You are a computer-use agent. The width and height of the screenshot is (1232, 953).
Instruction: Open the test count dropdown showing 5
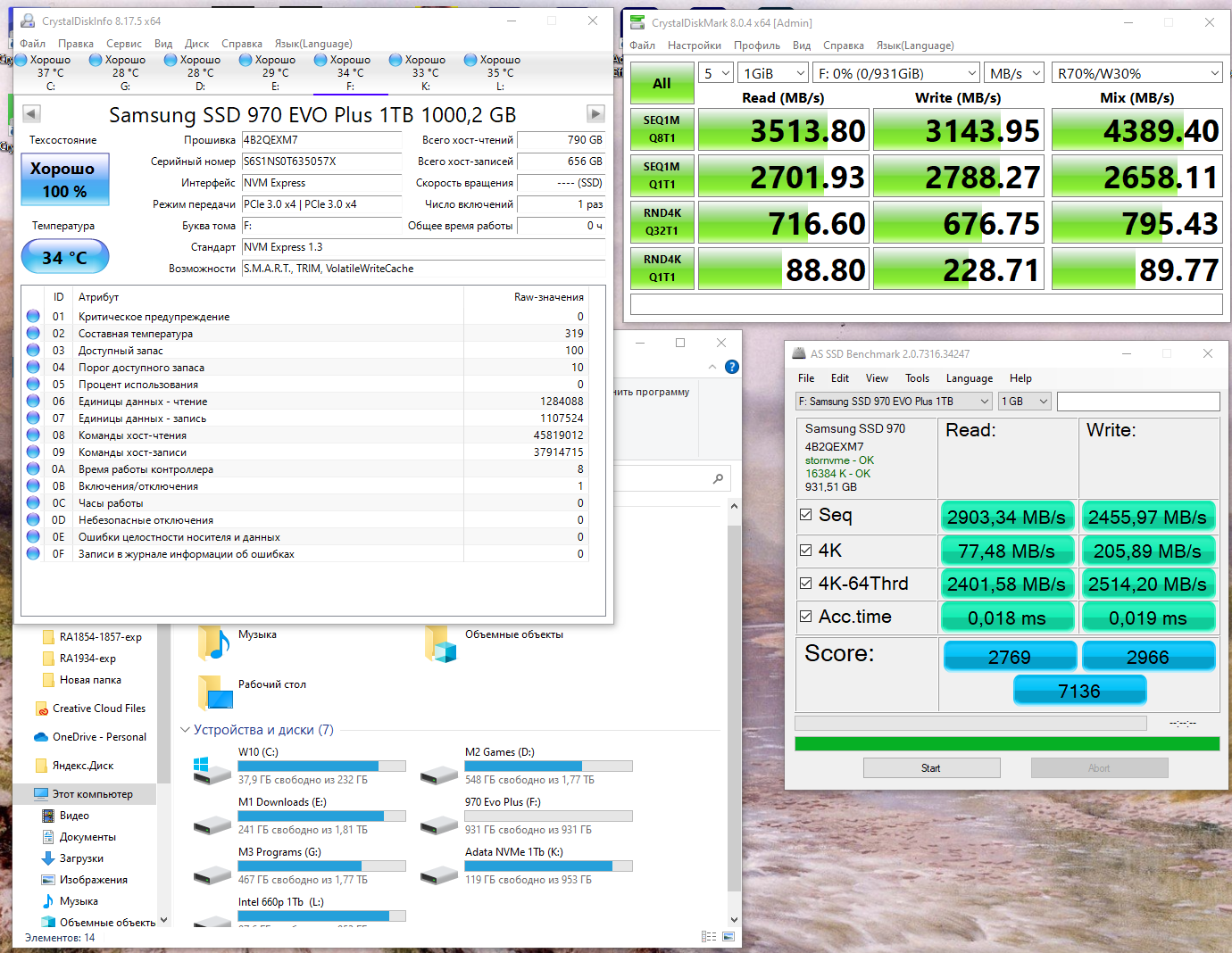click(x=717, y=73)
